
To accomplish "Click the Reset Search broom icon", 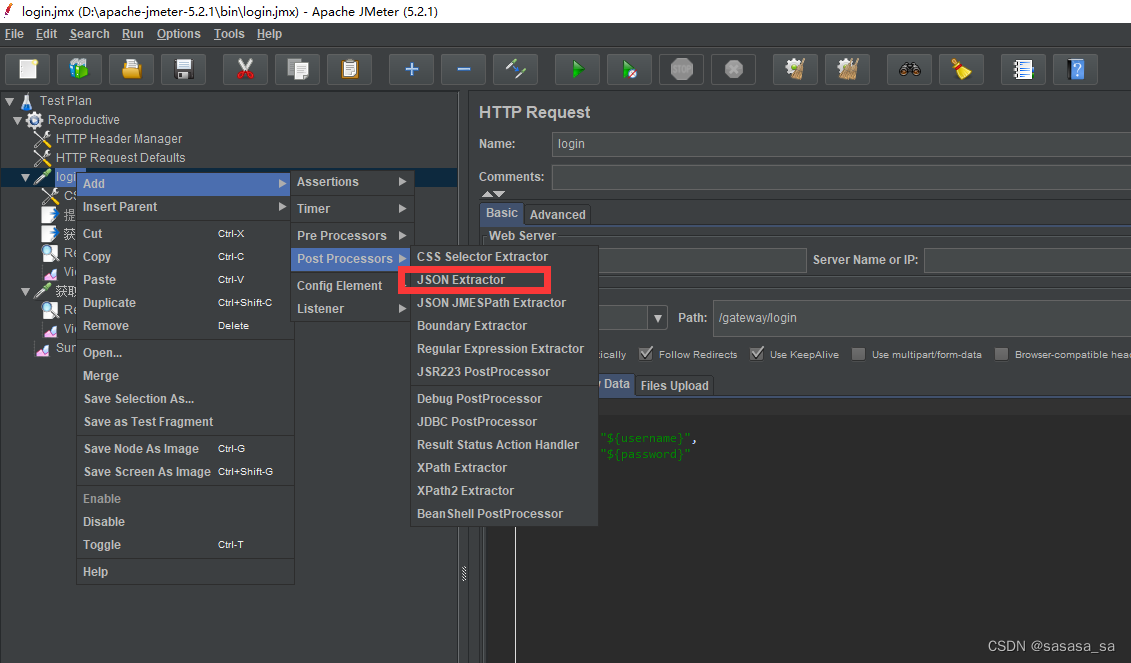I will pyautogui.click(x=961, y=69).
